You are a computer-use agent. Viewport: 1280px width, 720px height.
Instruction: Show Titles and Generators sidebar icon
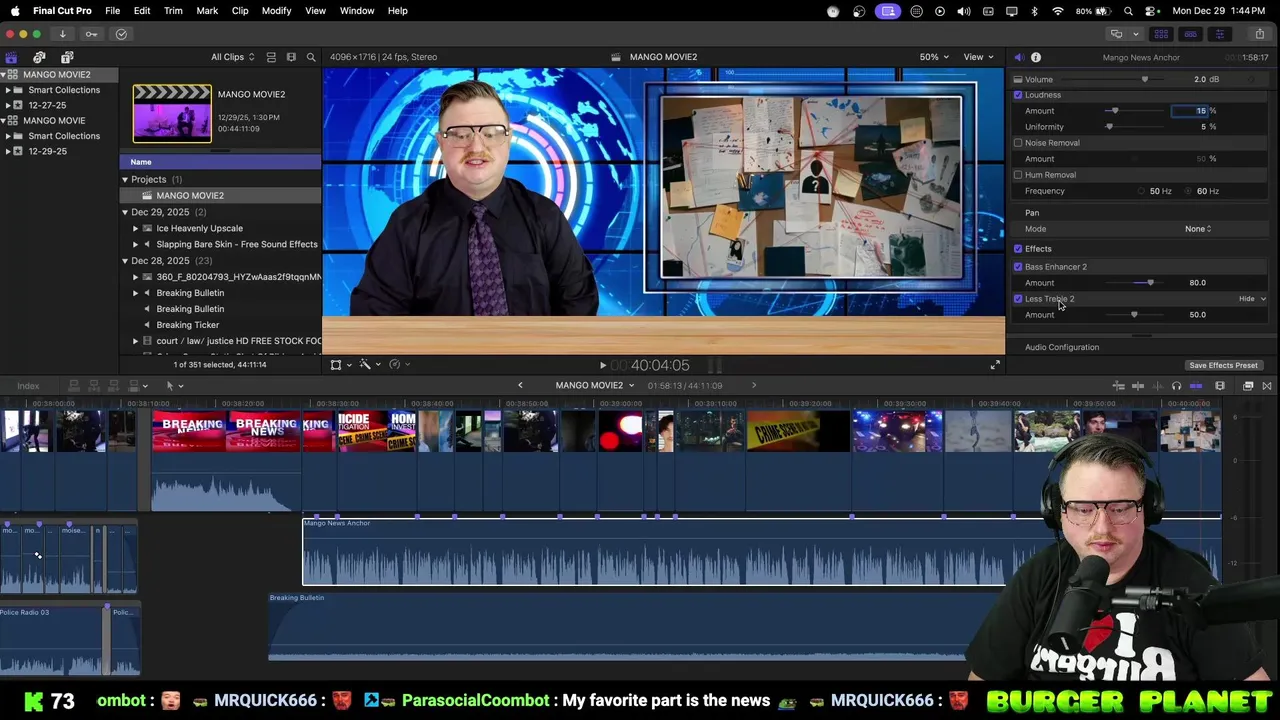coord(67,57)
